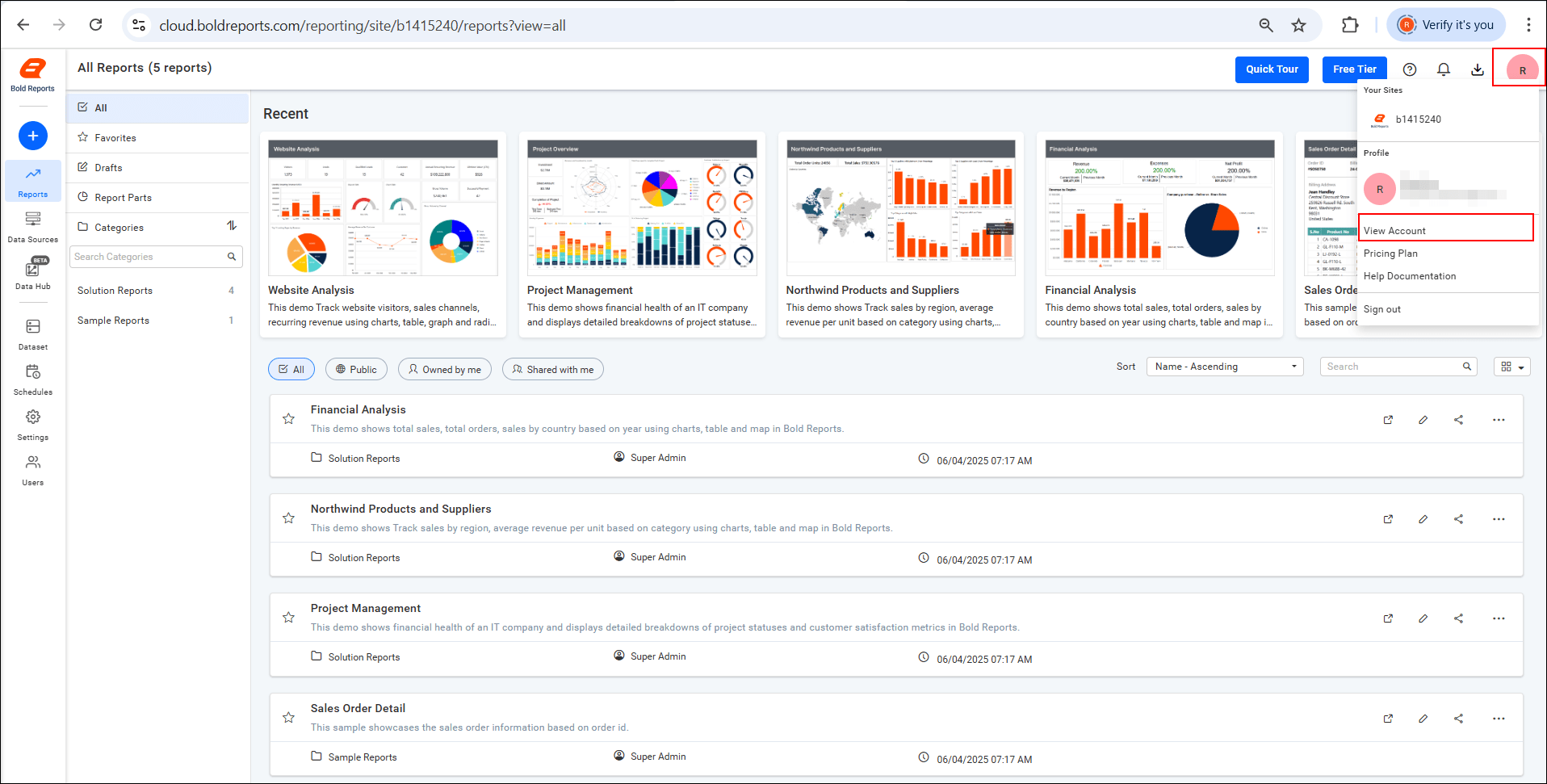Viewport: 1547px width, 784px height.
Task: Open Project Management report in new window
Action: coord(1388,618)
